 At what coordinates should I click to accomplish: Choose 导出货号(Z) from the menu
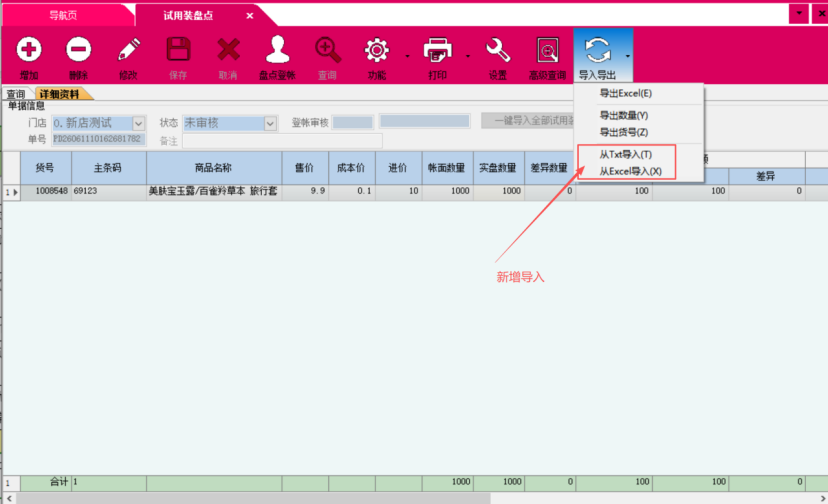(x=624, y=132)
